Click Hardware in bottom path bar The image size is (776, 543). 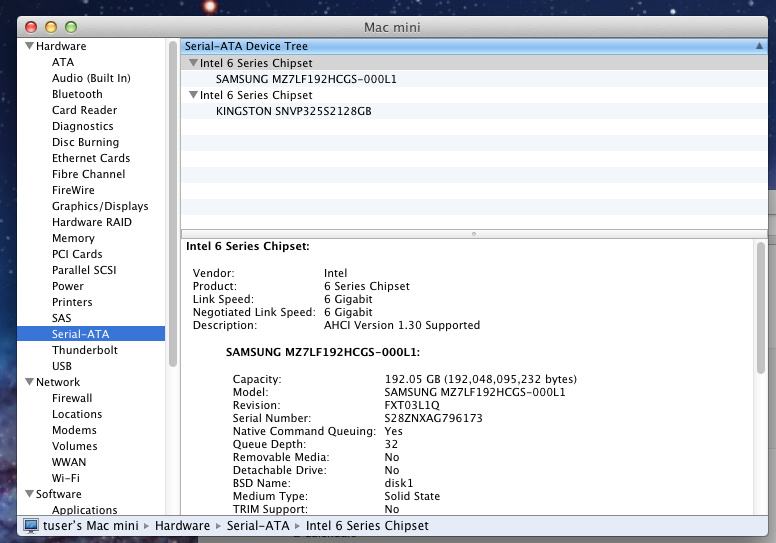pyautogui.click(x=183, y=526)
